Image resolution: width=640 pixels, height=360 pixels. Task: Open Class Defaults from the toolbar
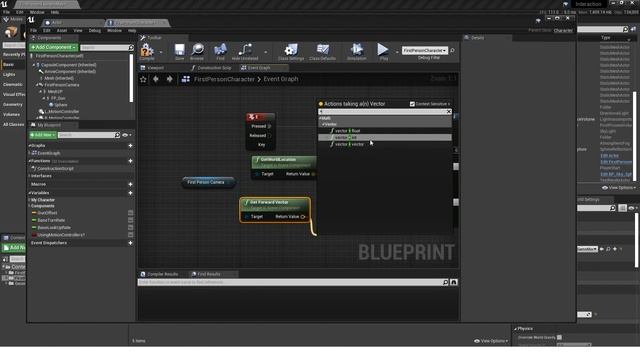[322, 50]
